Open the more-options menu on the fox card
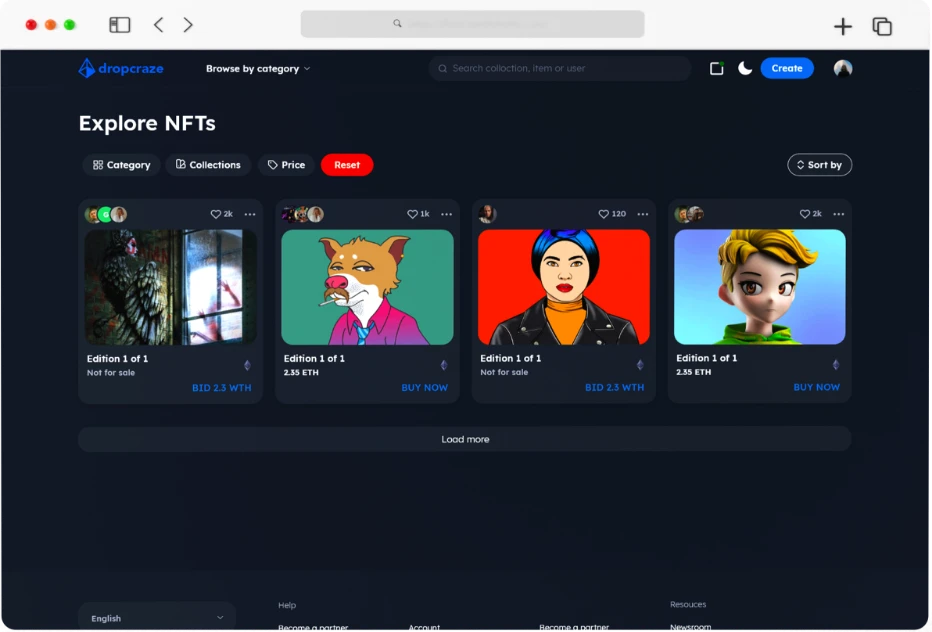The width and height of the screenshot is (932, 632). [x=446, y=214]
